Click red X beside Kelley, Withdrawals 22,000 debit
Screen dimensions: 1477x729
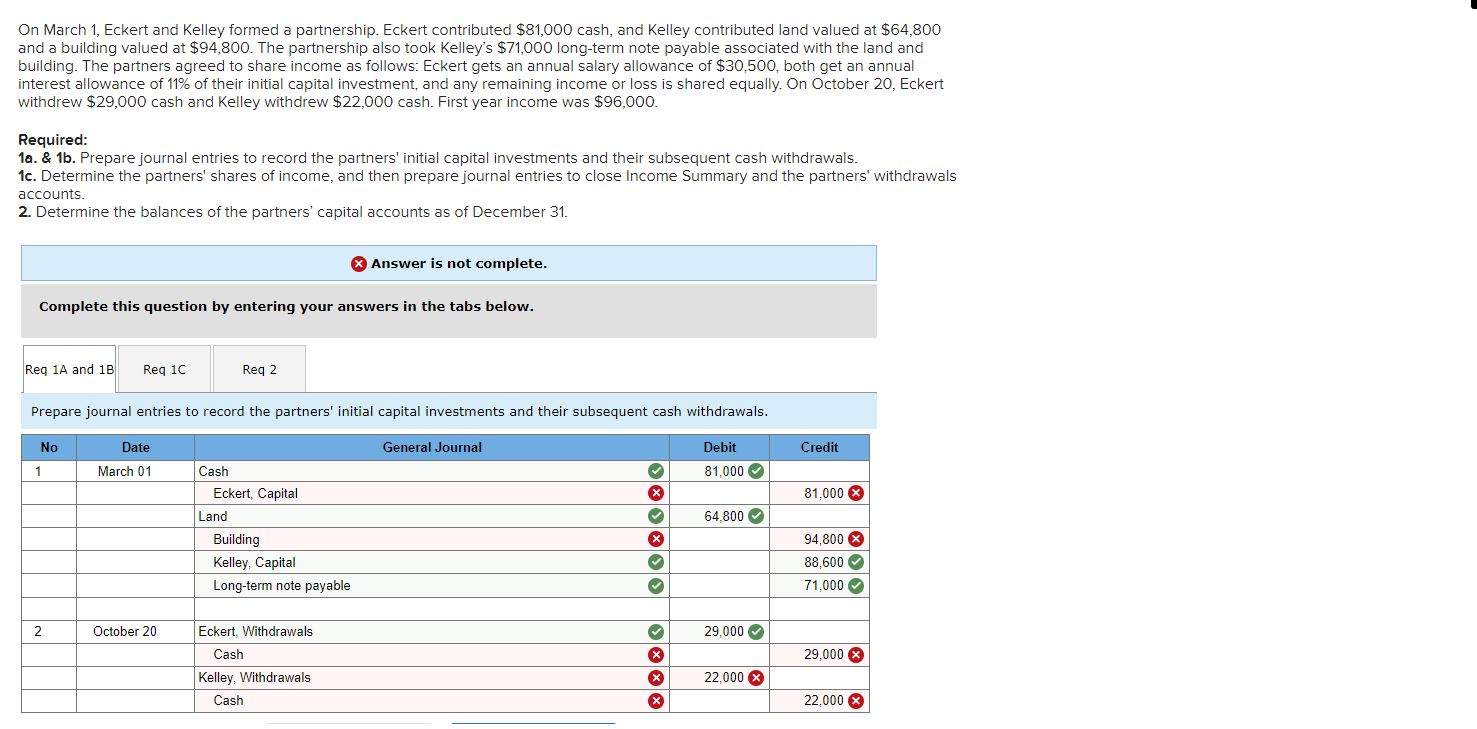point(759,677)
